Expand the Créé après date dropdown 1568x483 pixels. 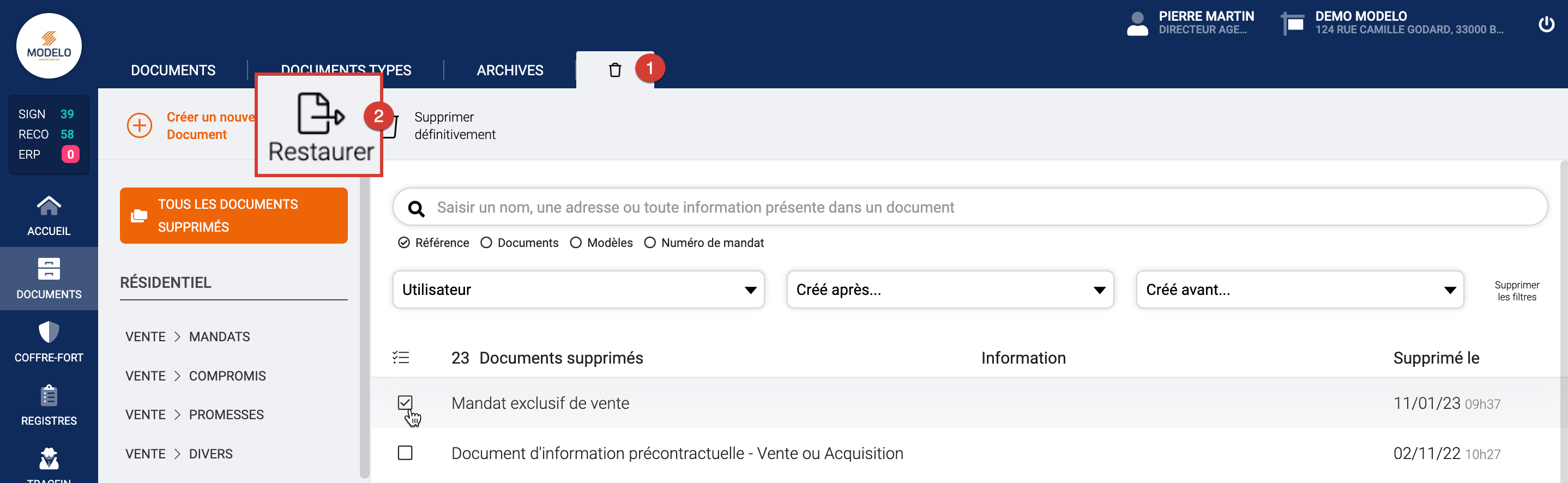(x=950, y=289)
